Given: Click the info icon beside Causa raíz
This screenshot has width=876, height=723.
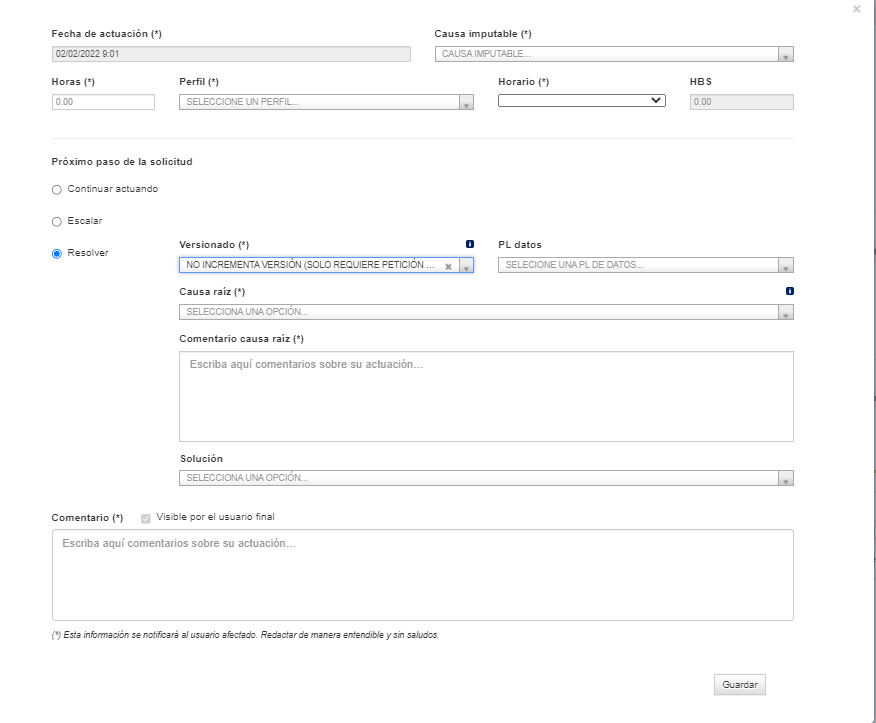Looking at the screenshot, I should [789, 291].
